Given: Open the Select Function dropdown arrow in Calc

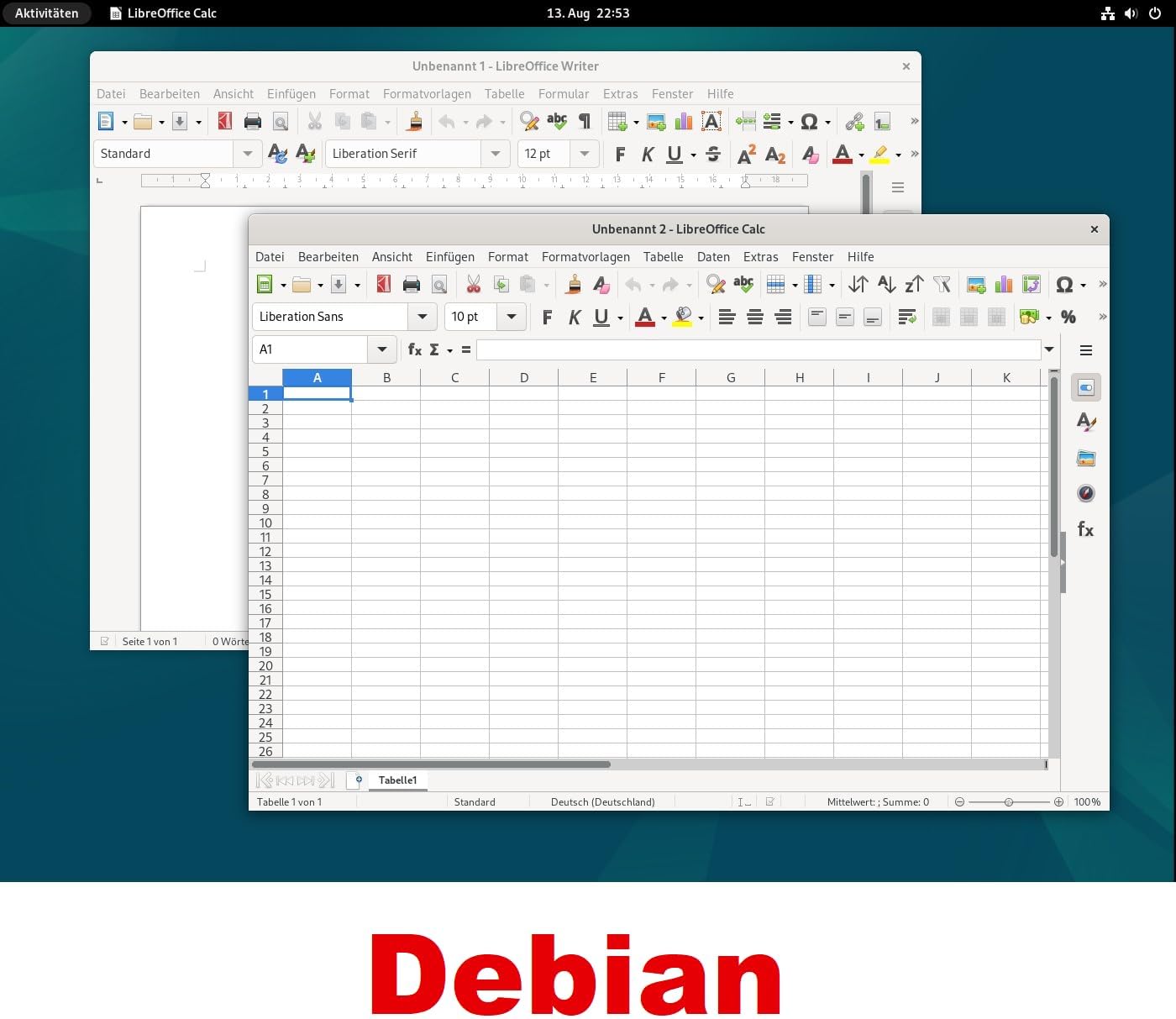Looking at the screenshot, I should point(449,350).
